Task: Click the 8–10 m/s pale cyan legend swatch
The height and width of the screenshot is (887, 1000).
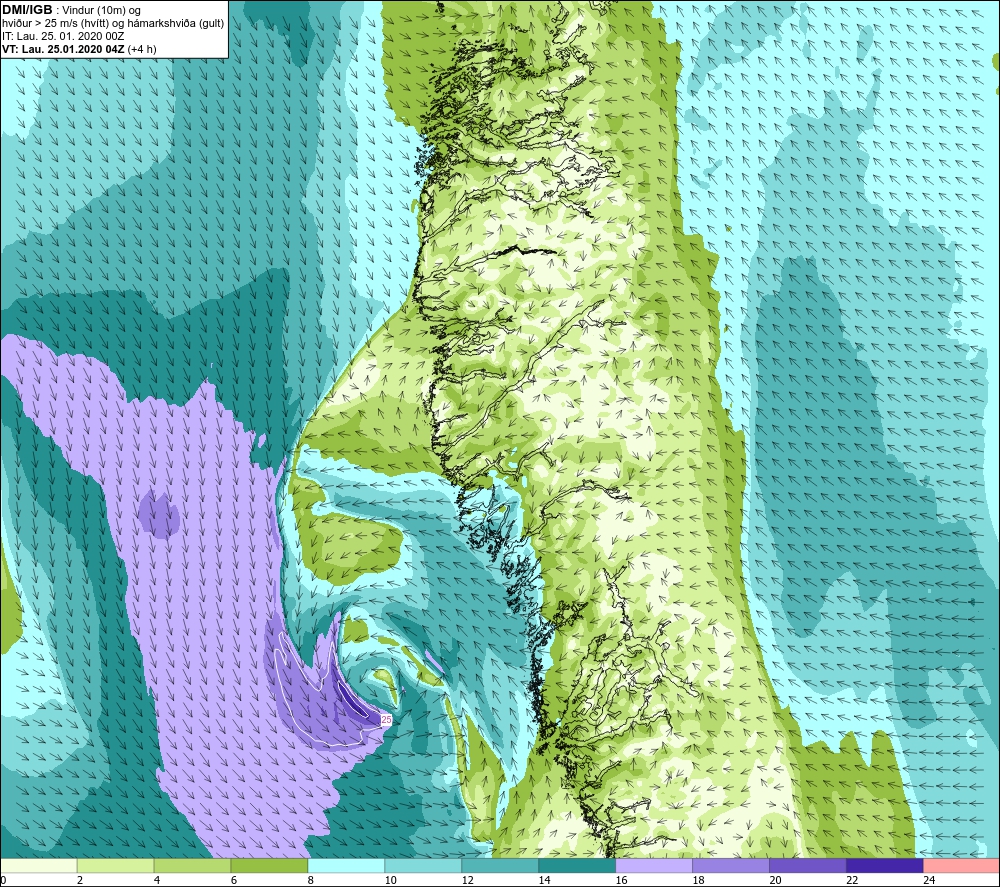Action: click(x=346, y=866)
